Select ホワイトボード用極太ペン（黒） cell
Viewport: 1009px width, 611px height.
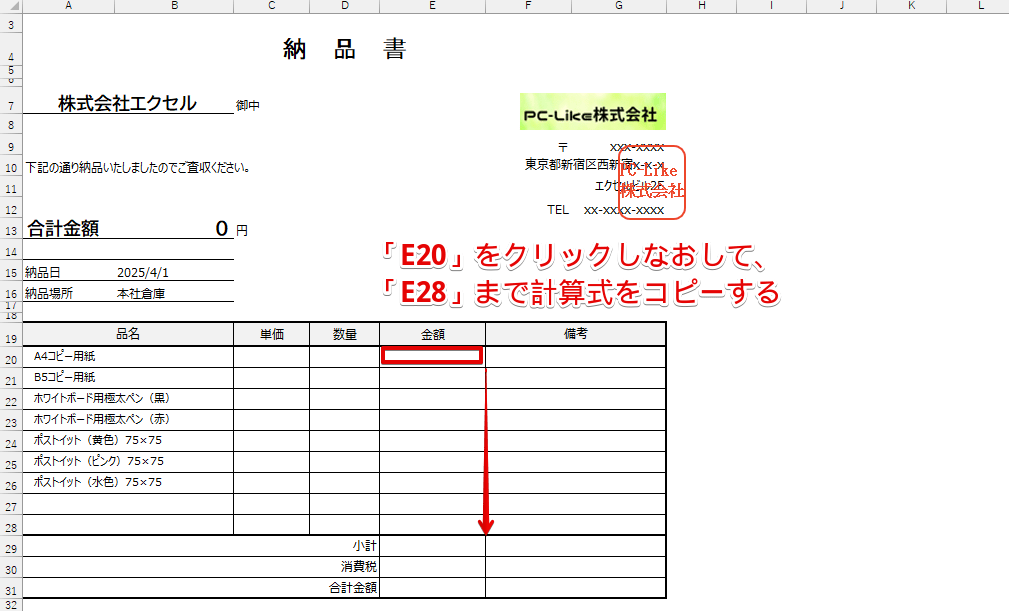(128, 399)
